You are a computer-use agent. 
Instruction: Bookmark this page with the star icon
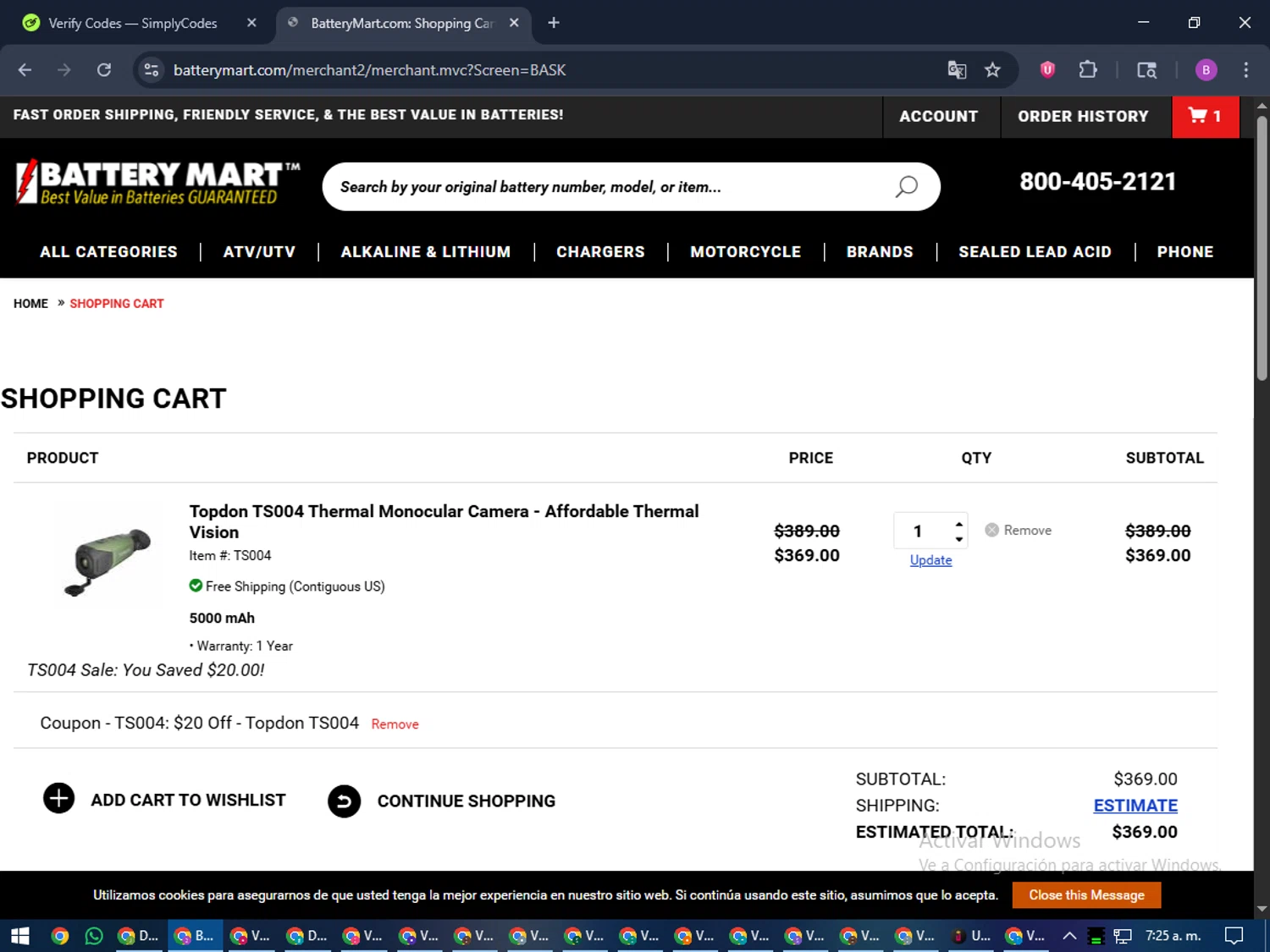(x=992, y=70)
